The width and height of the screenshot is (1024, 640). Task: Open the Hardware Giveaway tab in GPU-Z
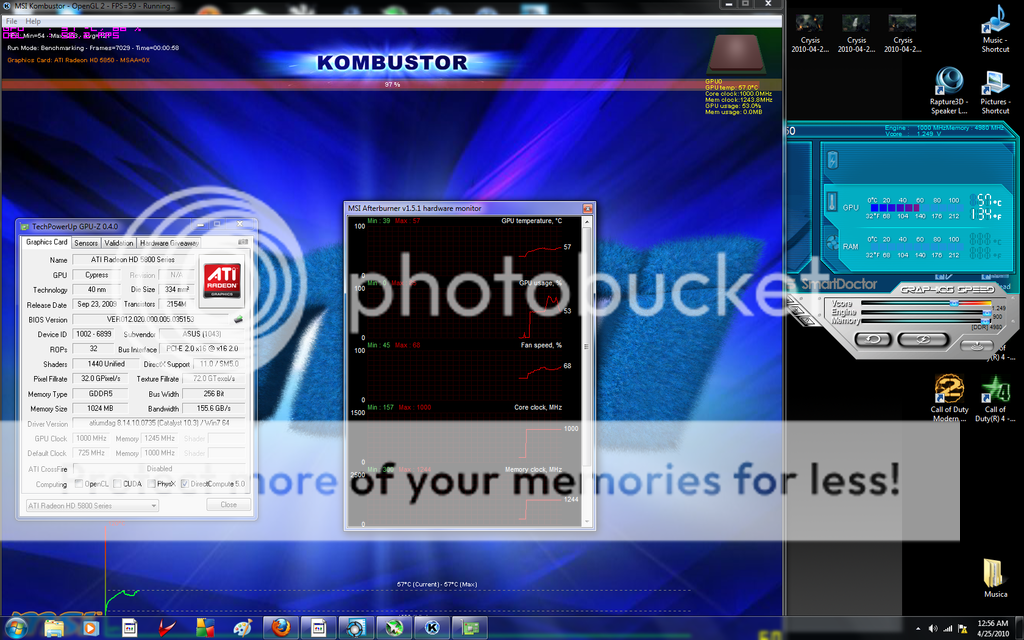tap(168, 243)
